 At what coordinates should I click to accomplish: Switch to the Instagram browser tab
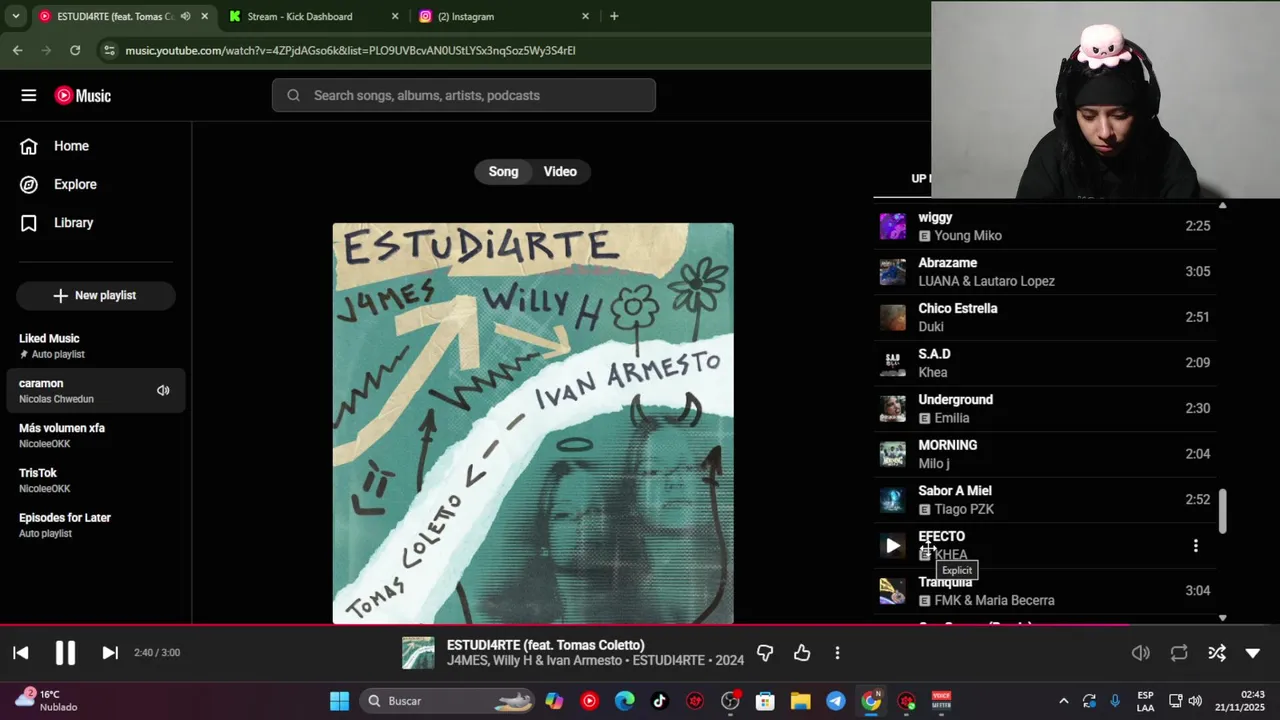(x=502, y=16)
